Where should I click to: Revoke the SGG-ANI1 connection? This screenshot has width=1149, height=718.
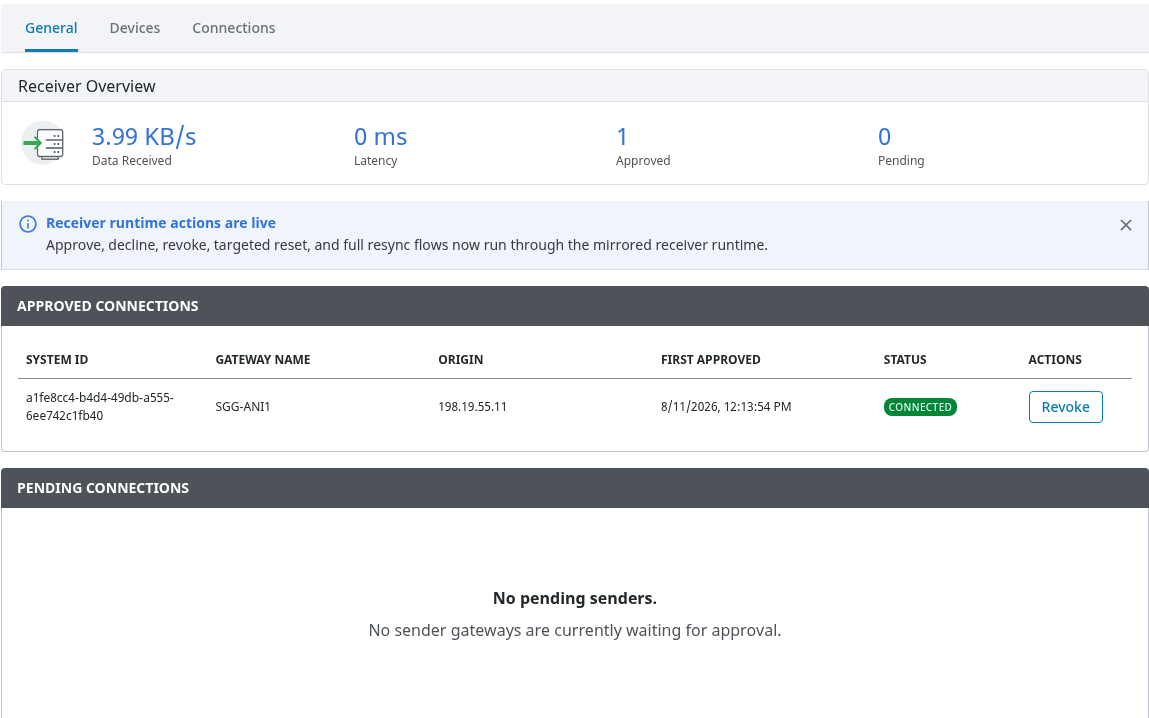(1065, 407)
